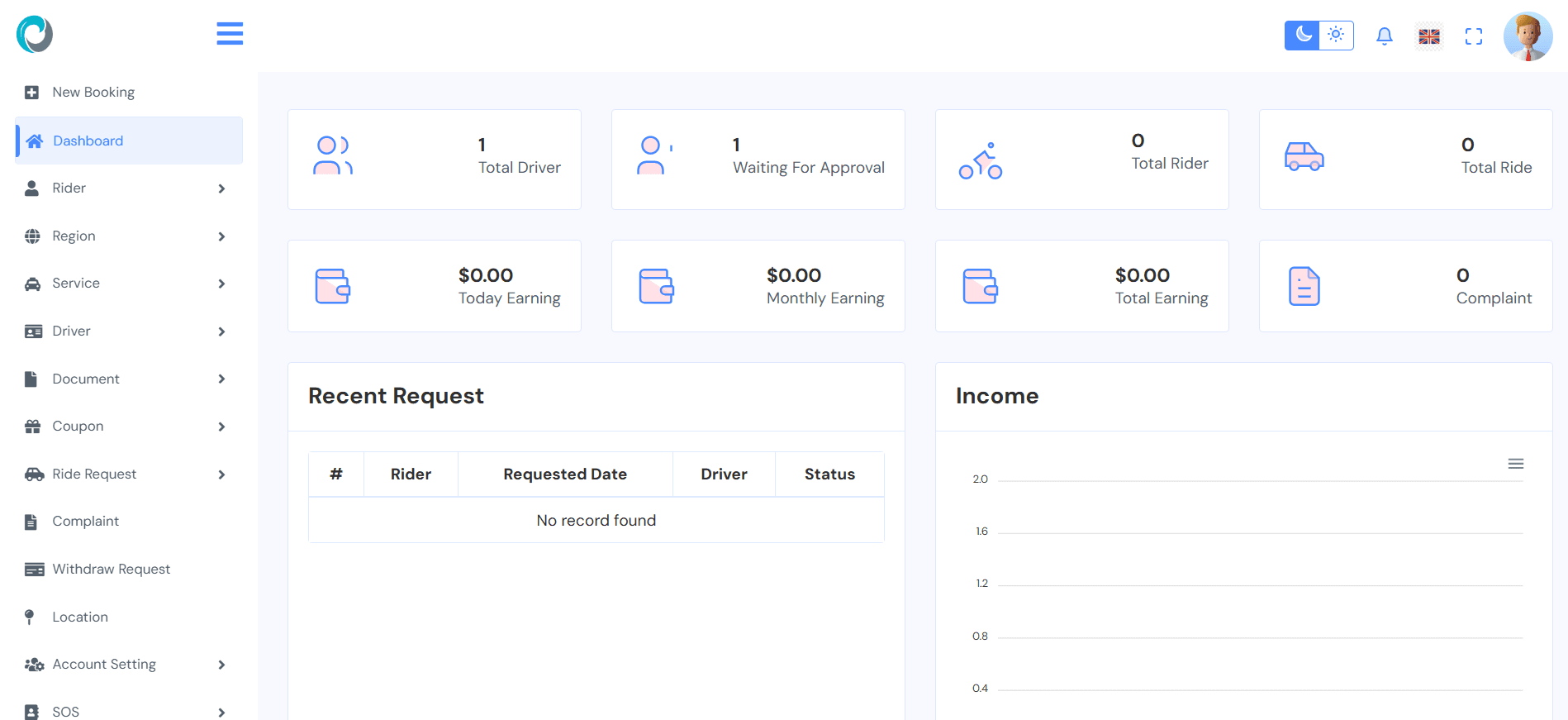Switch to light mode using the sun toggle
Viewport: 1568px width, 720px height.
(1336, 36)
